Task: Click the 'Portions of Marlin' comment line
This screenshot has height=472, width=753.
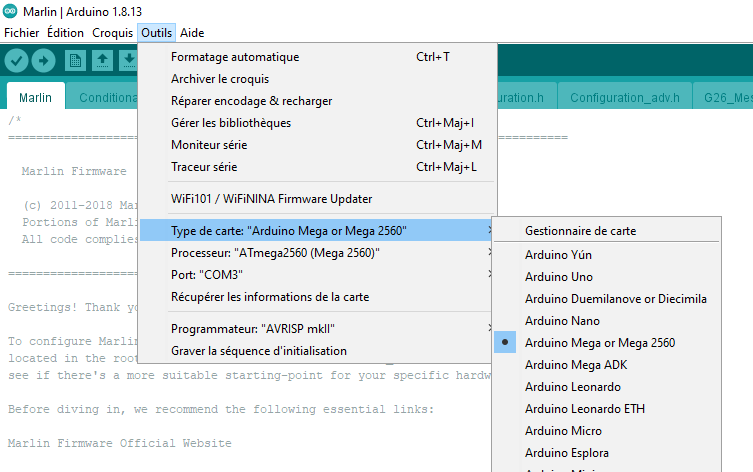Action: pos(80,222)
